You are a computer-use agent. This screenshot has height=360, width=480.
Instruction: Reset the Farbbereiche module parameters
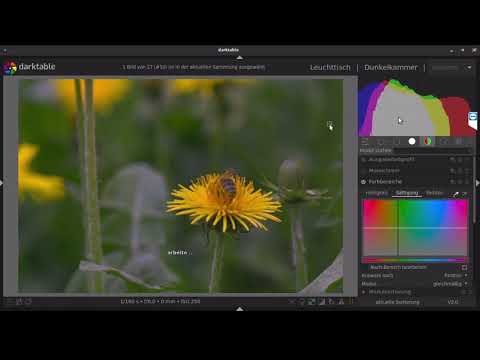[x=460, y=182]
